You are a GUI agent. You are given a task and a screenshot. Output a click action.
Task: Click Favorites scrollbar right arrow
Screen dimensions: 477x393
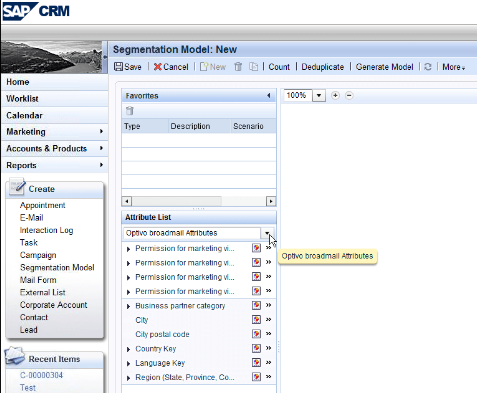click(271, 201)
